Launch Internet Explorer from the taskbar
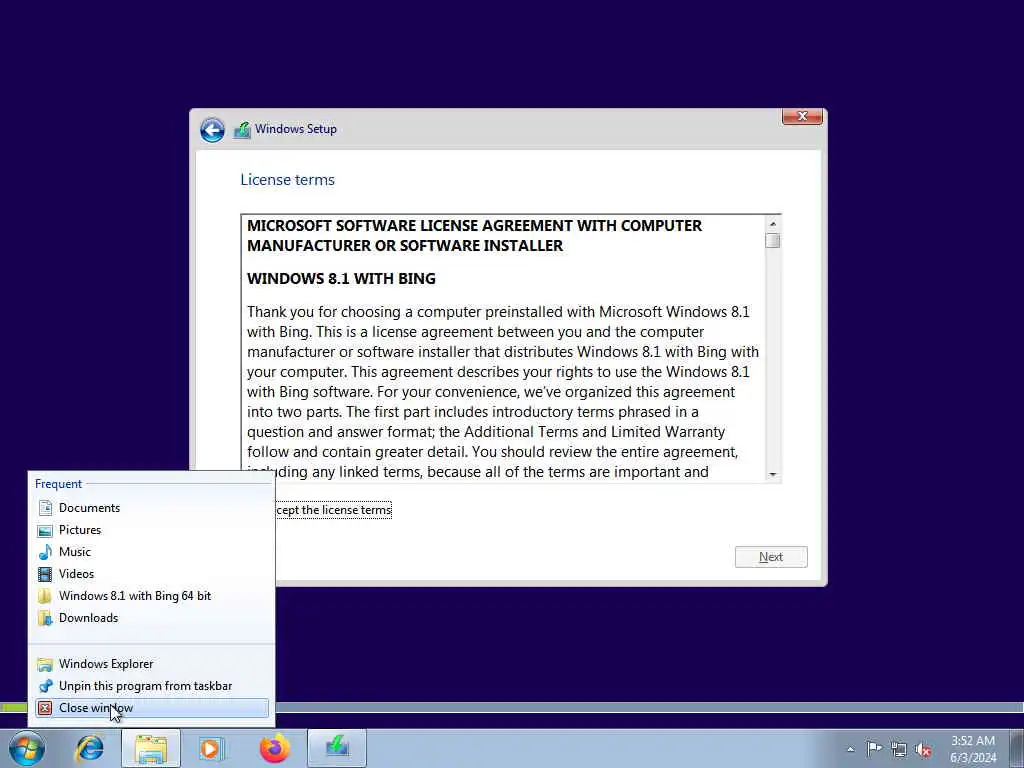1024x768 pixels. pos(89,748)
